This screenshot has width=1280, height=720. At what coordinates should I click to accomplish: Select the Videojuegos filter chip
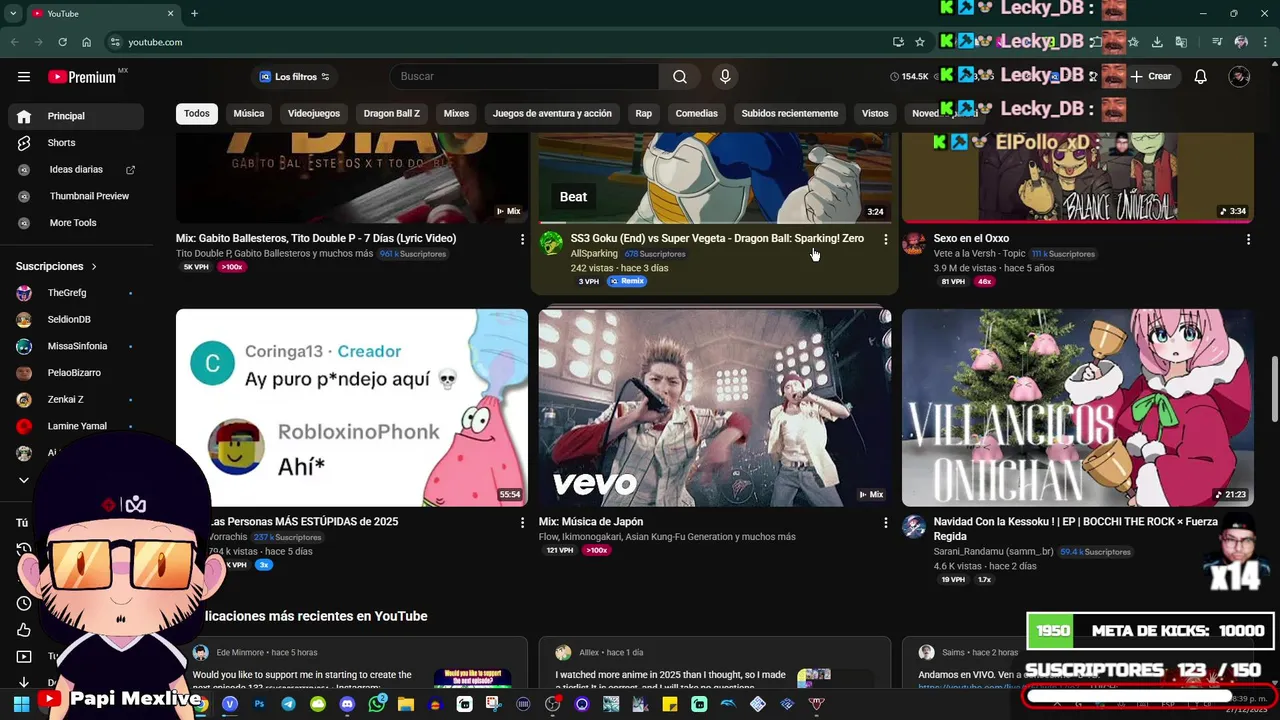click(x=314, y=113)
